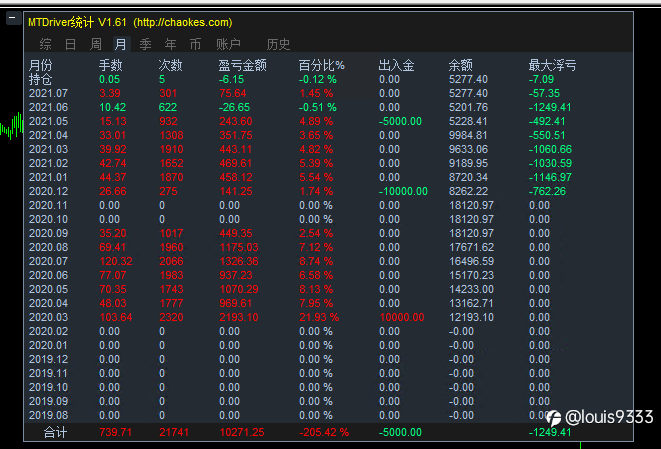Select the 2020.11 month row label

(x=48, y=205)
